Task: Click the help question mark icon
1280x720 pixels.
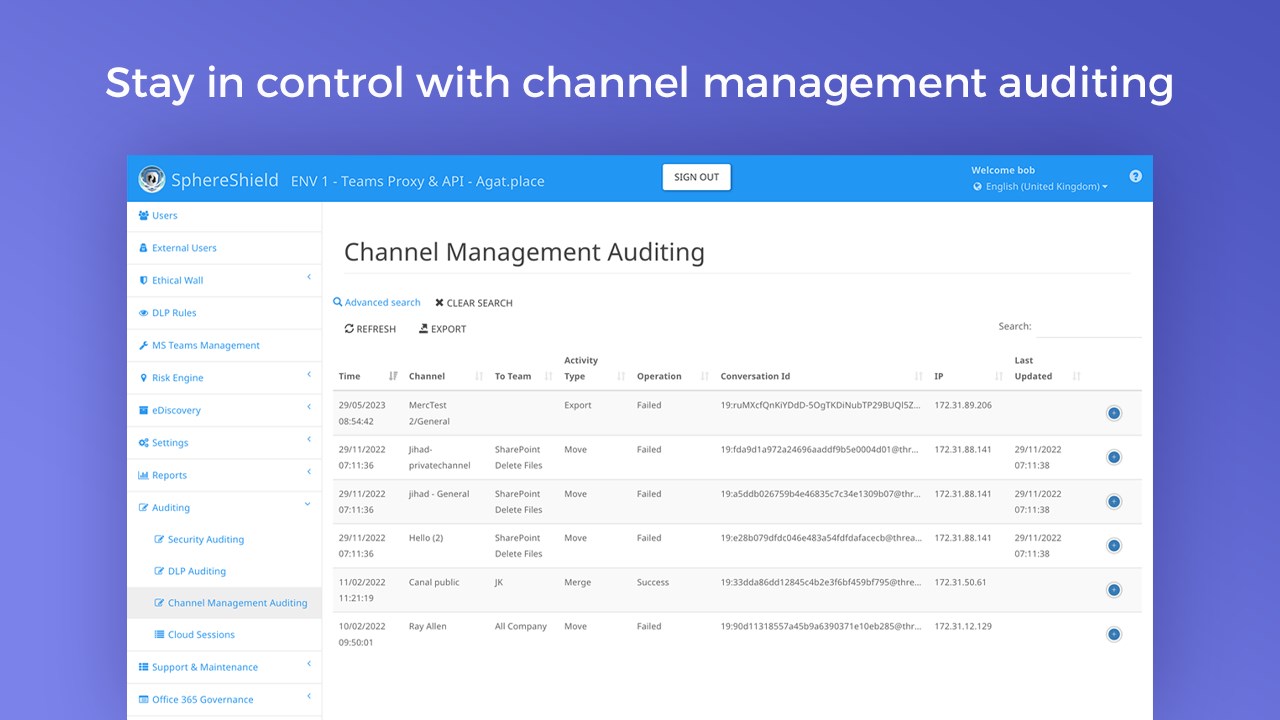Action: (x=1135, y=176)
